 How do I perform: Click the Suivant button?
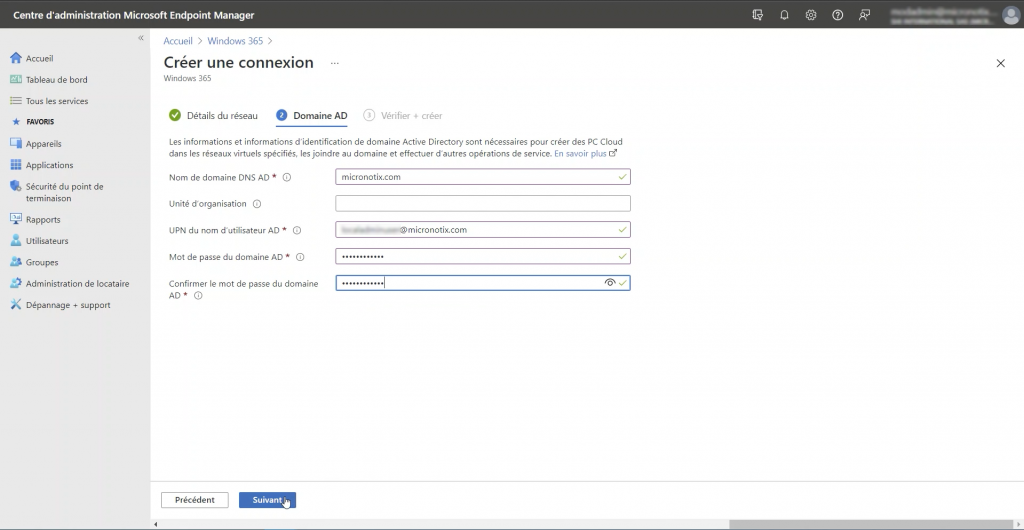click(267, 500)
